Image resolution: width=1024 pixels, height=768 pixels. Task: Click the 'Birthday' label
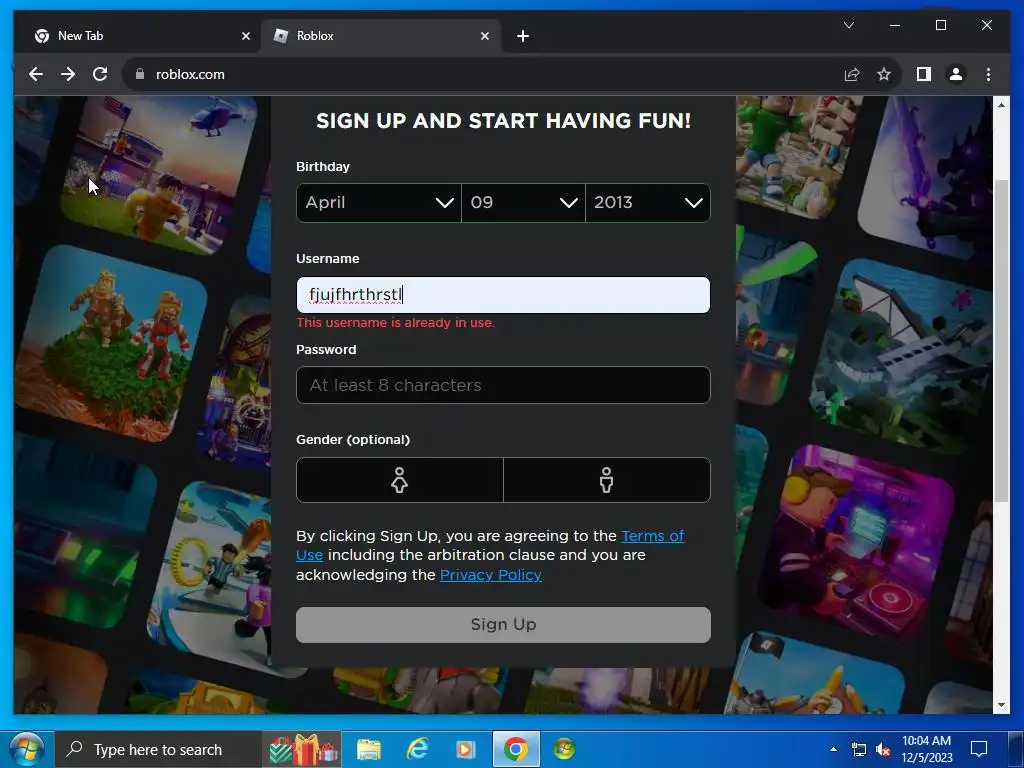coord(323,167)
